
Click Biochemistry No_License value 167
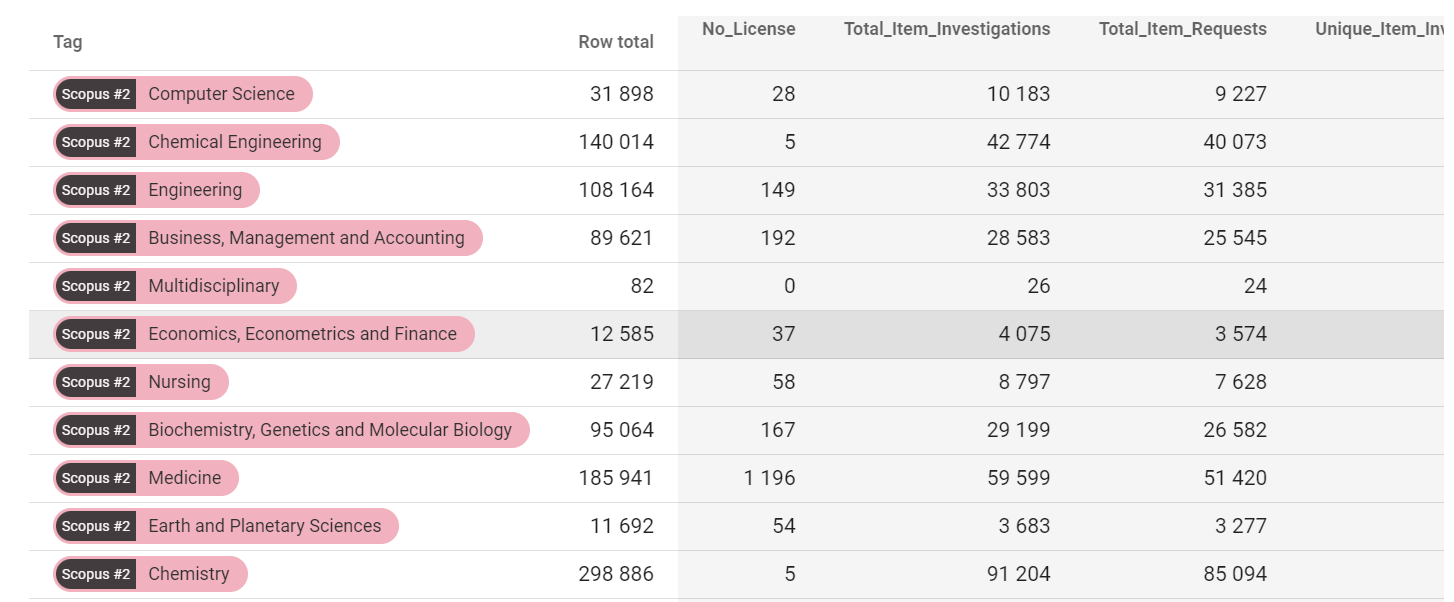coord(778,430)
